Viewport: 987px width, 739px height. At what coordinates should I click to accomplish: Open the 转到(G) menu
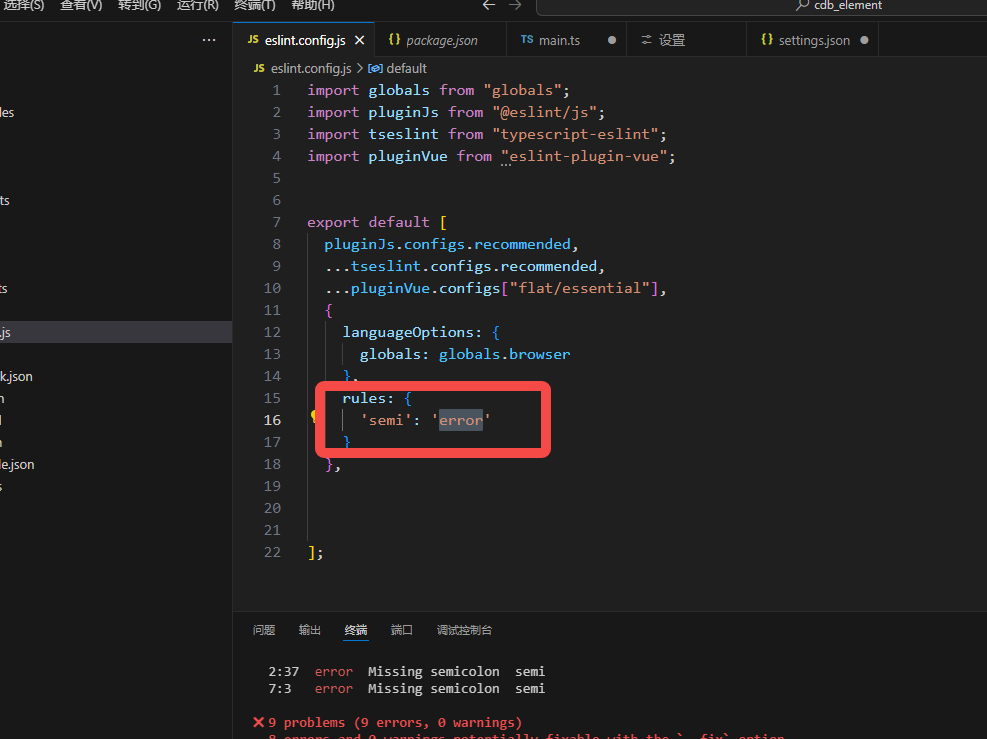pyautogui.click(x=139, y=6)
